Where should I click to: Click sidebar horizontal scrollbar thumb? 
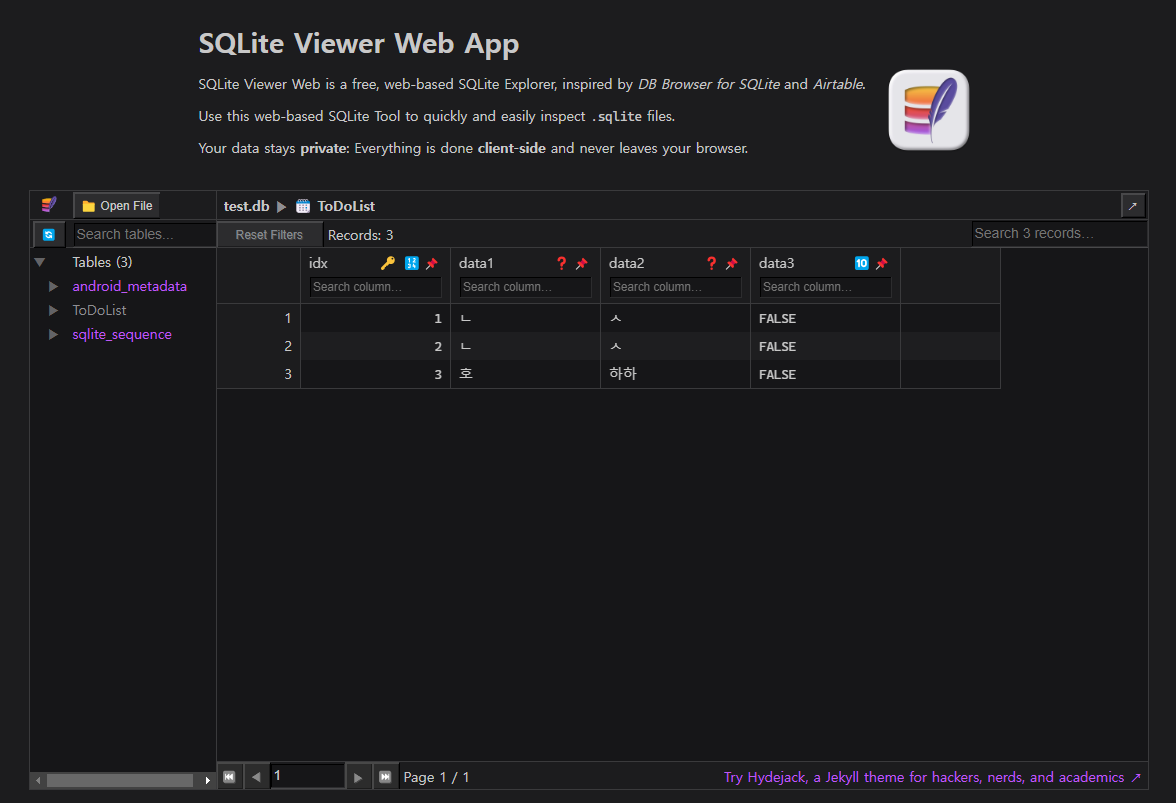tap(120, 781)
